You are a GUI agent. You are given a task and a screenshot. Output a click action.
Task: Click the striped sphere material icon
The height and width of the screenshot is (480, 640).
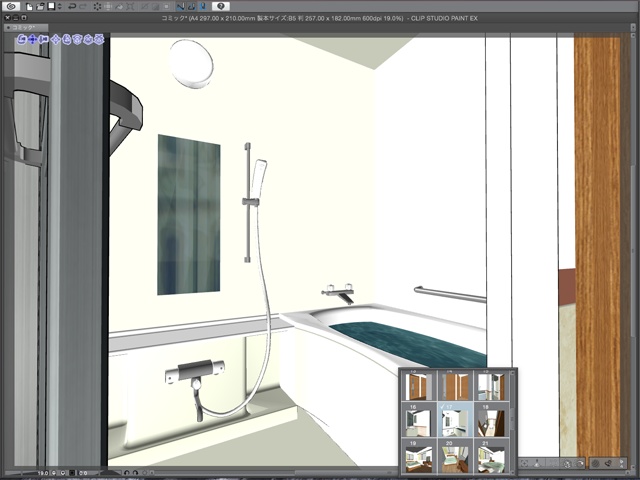click(596, 464)
